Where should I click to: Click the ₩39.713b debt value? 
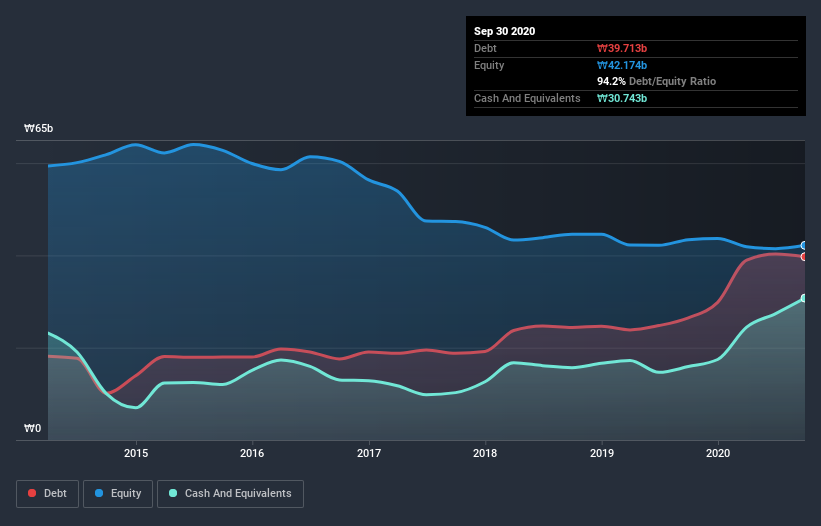(x=622, y=48)
